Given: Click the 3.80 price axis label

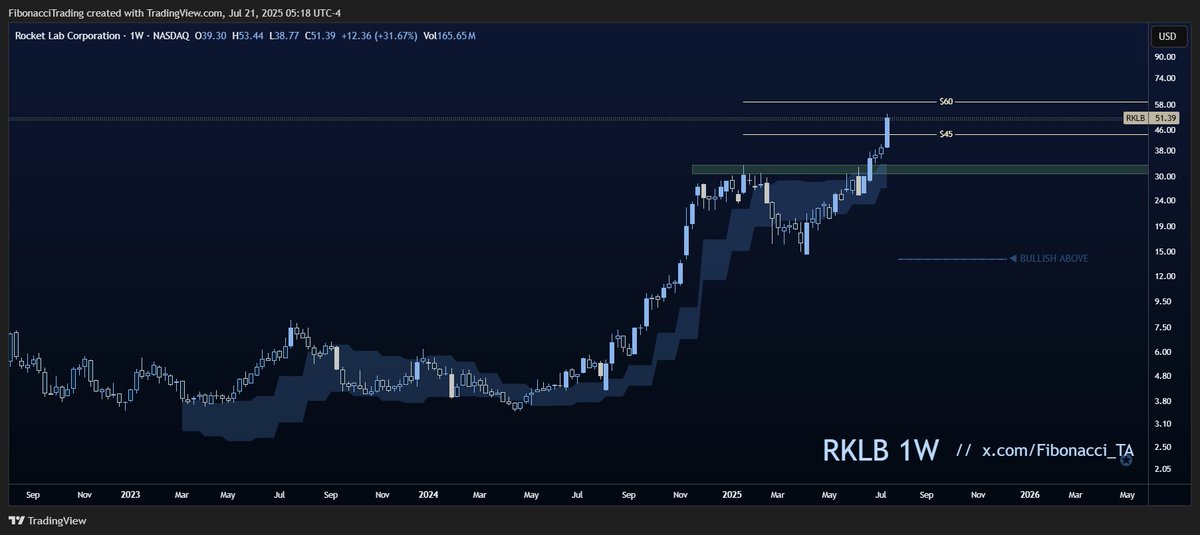Looking at the screenshot, I should click(x=1161, y=400).
